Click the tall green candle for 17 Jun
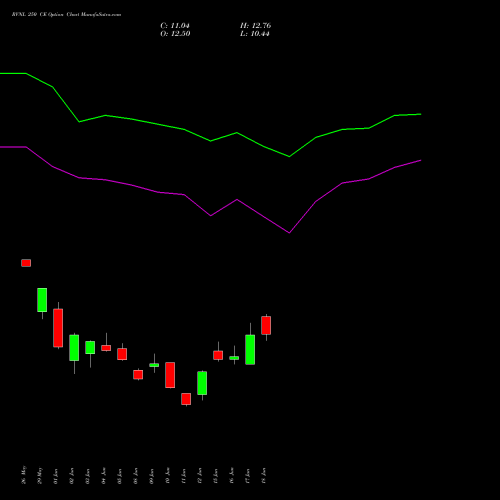The width and height of the screenshot is (500, 500). click(250, 350)
